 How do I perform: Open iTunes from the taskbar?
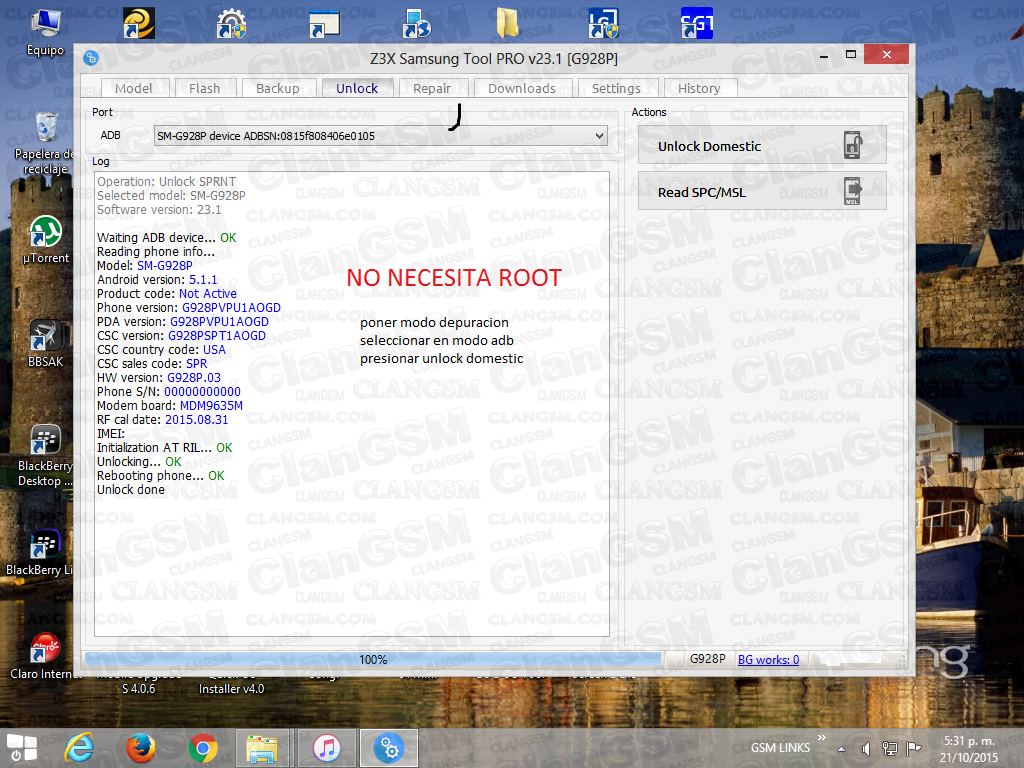(327, 748)
